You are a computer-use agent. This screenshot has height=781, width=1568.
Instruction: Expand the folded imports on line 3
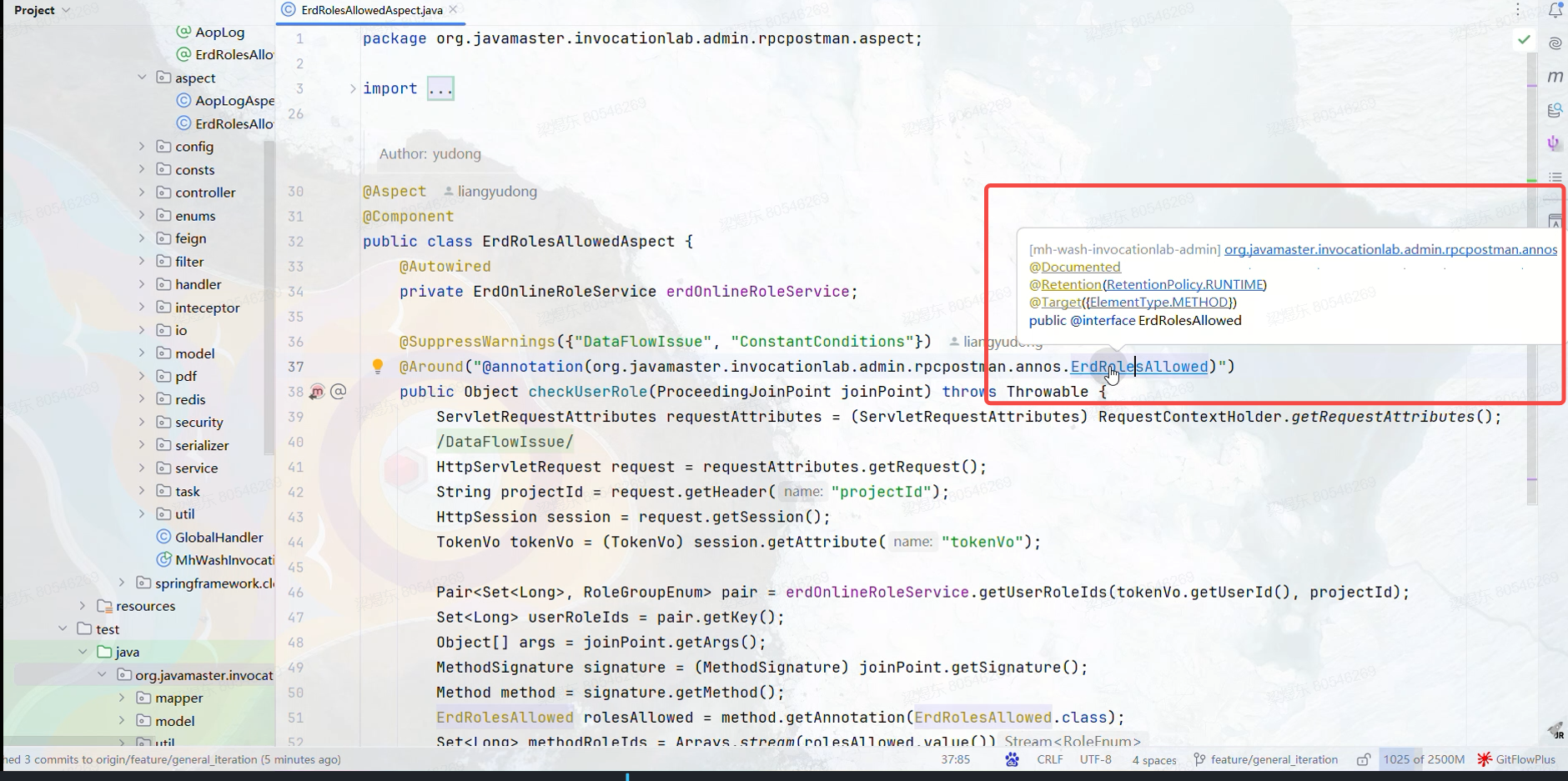coord(440,88)
